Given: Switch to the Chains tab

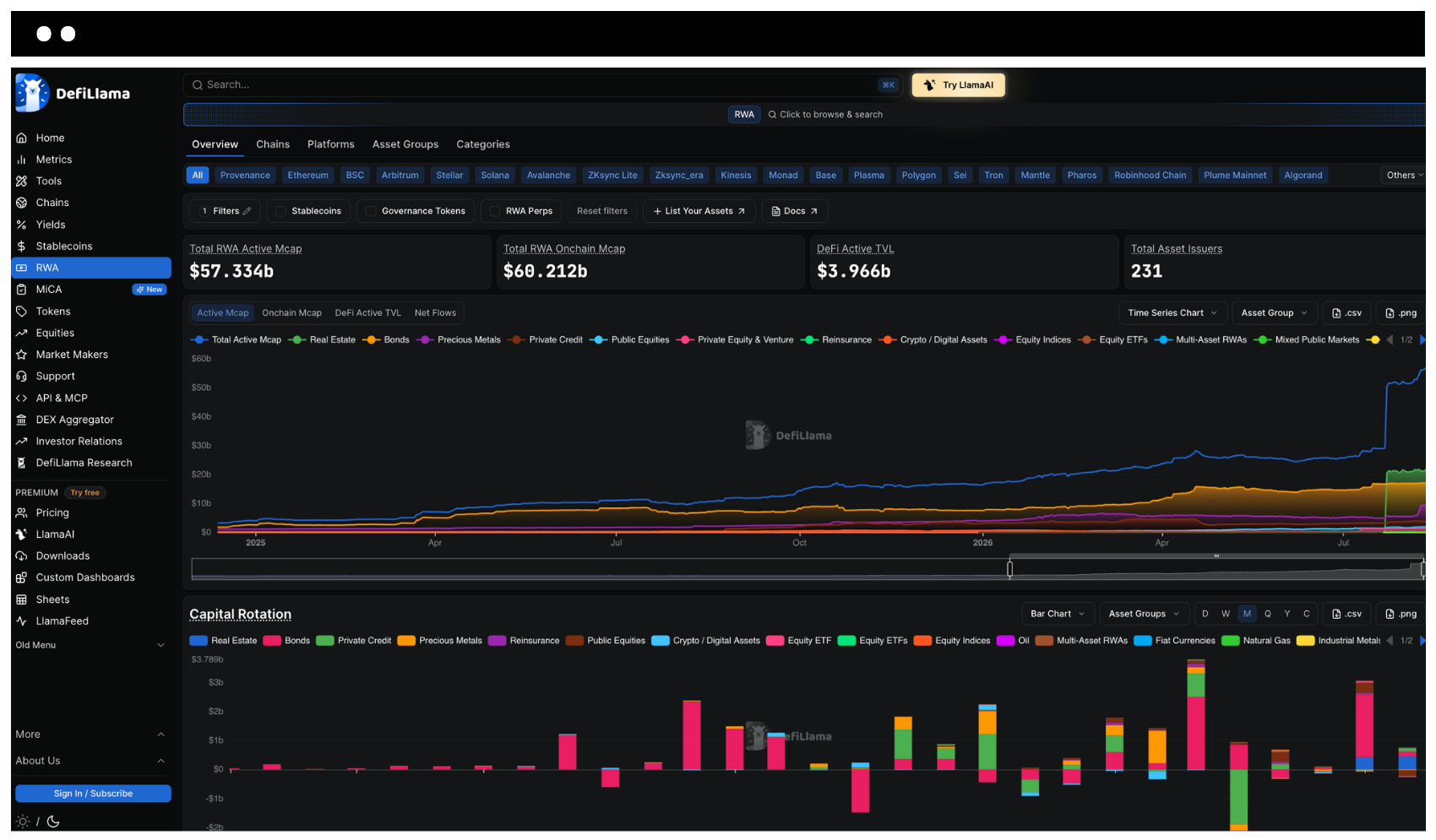Looking at the screenshot, I should pos(273,144).
